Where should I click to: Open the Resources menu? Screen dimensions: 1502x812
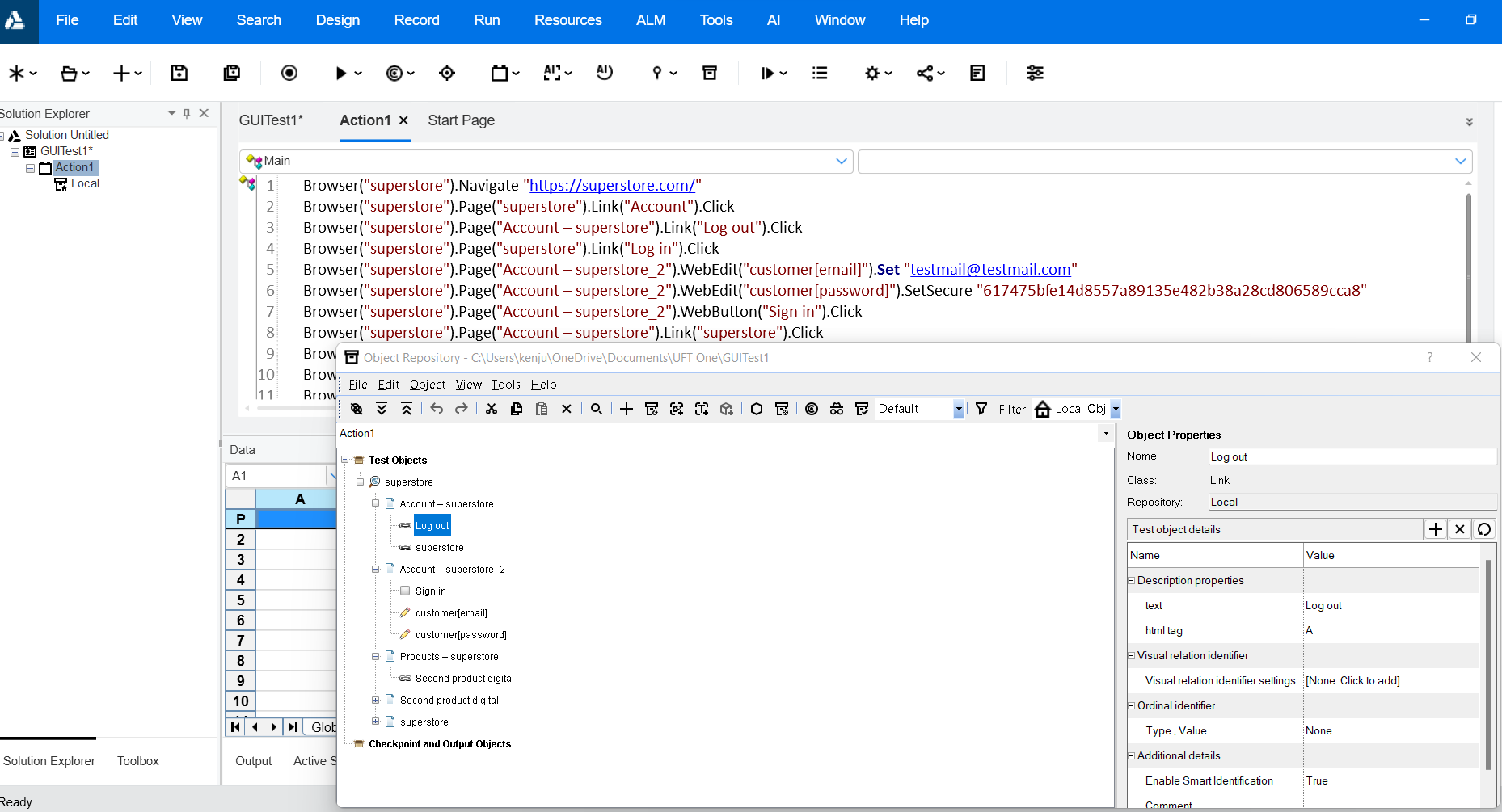click(567, 20)
